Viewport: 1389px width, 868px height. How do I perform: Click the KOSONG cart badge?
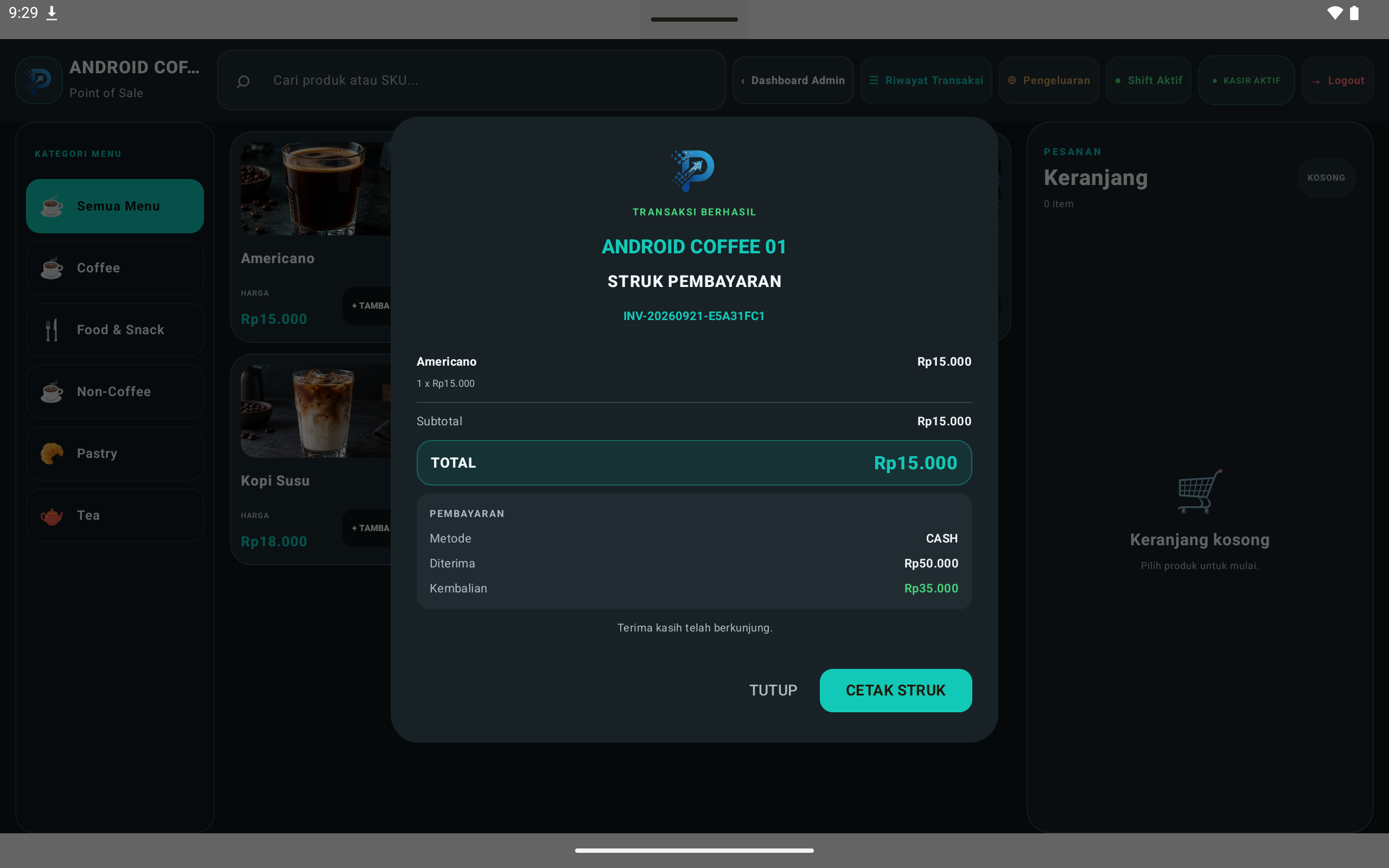point(1326,178)
